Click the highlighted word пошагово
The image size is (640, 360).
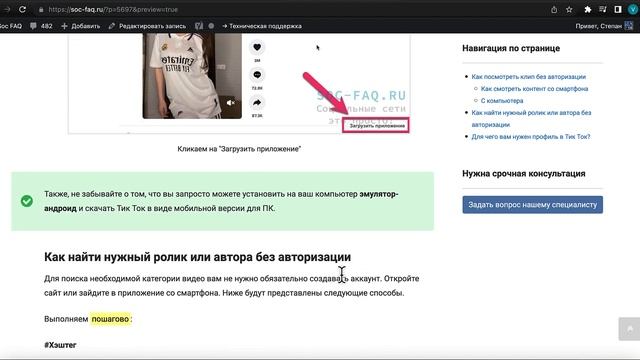click(x=110, y=319)
